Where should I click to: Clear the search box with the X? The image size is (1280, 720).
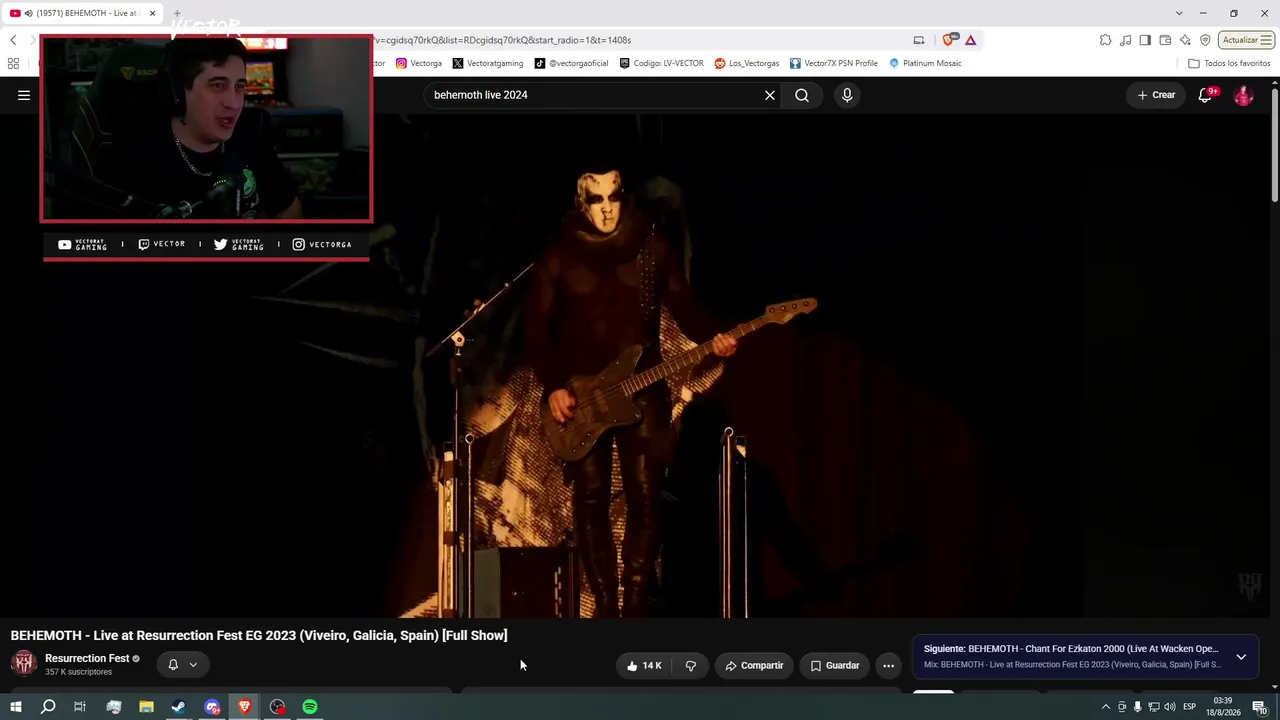click(770, 95)
